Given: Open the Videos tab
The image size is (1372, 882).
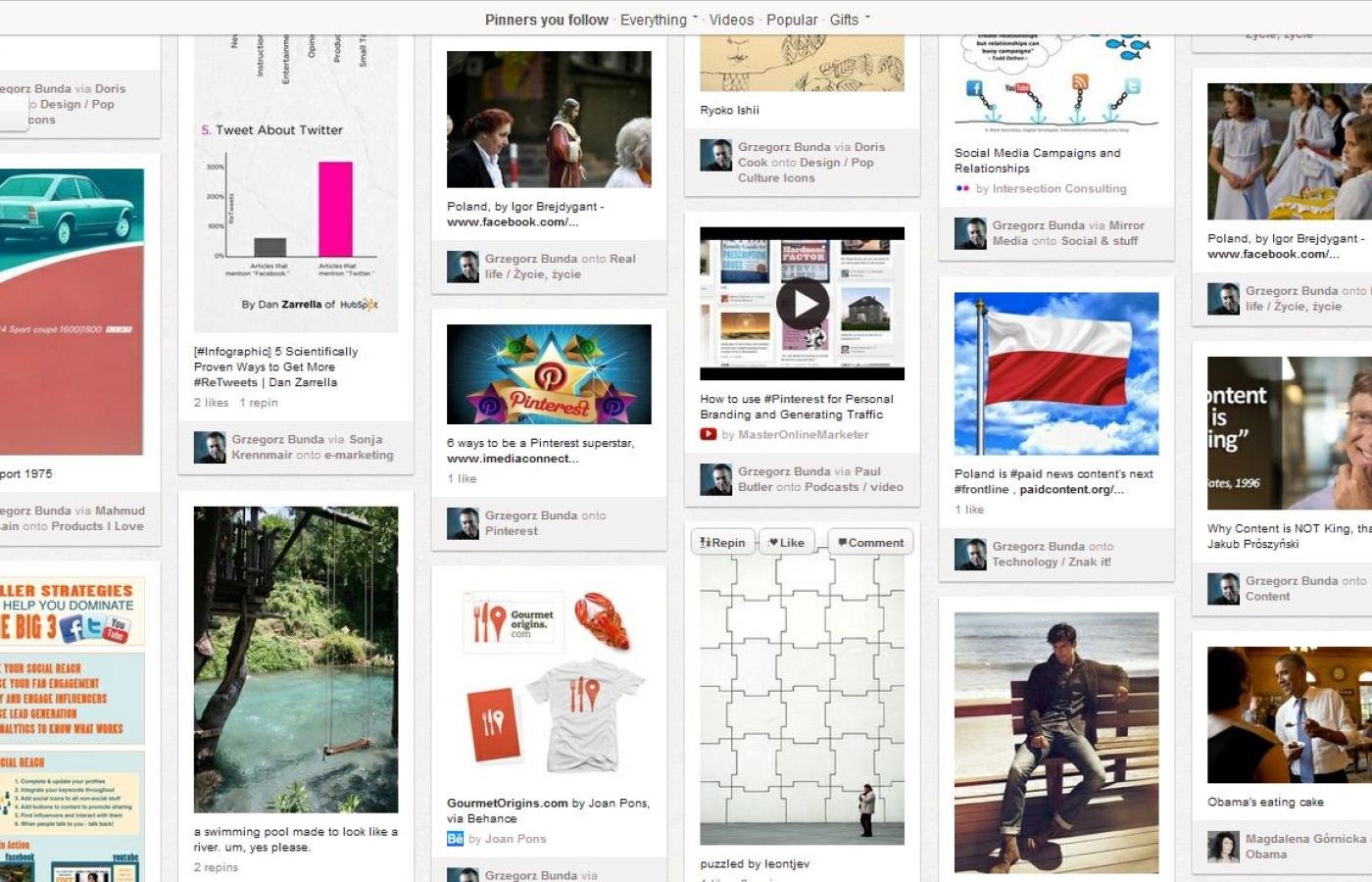Looking at the screenshot, I should pos(731,20).
